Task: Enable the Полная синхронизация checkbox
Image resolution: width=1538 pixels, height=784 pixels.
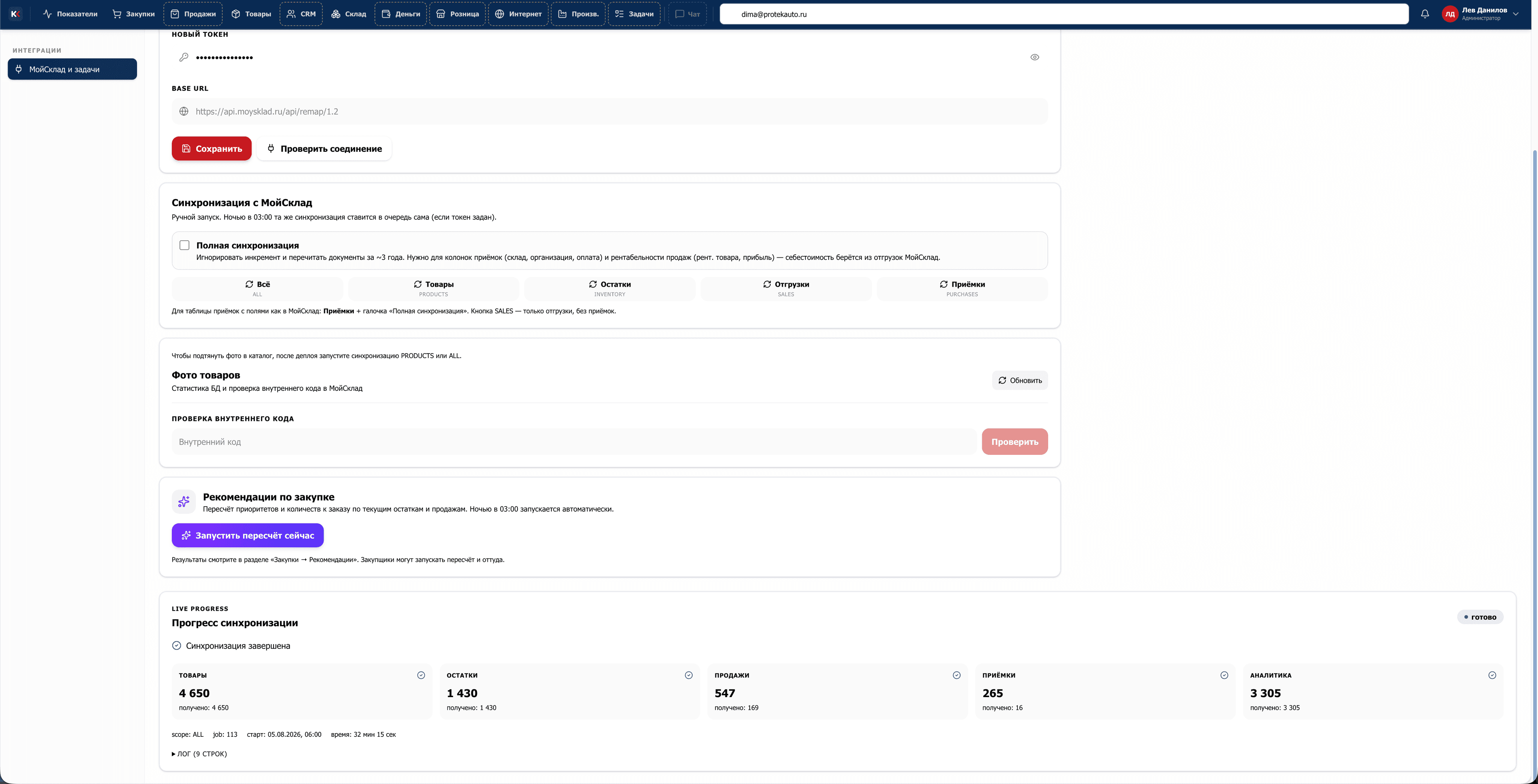Action: [x=185, y=245]
